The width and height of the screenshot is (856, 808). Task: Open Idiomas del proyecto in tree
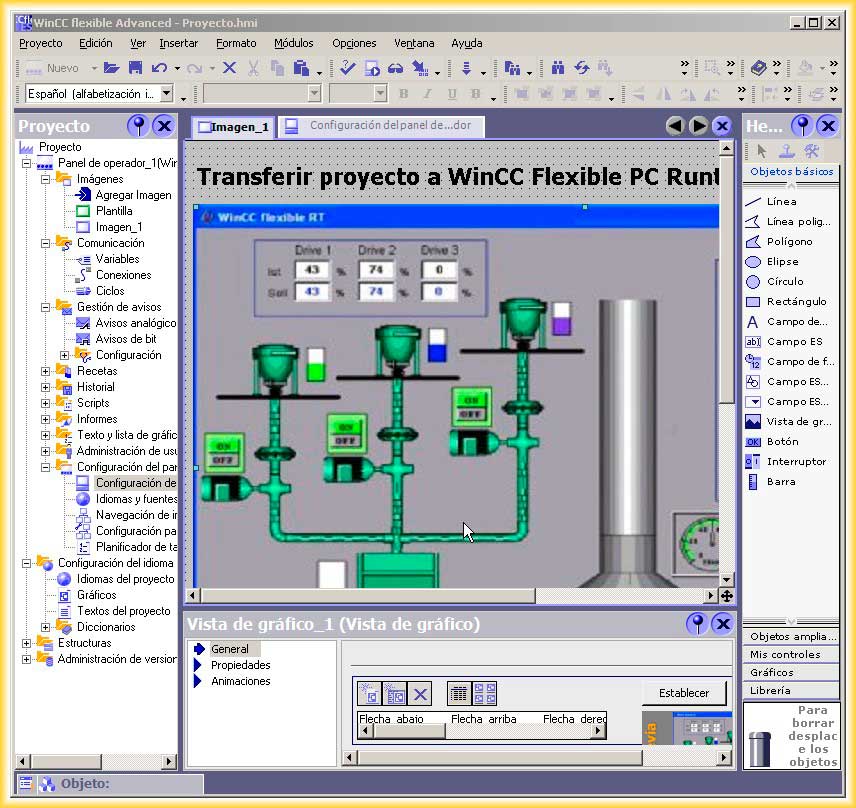(x=125, y=579)
